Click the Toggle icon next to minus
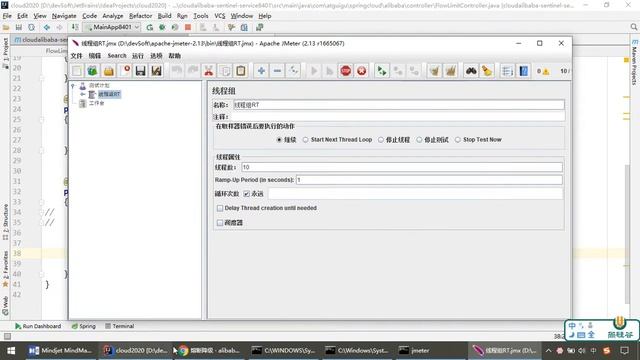640x360 pixels. point(293,71)
